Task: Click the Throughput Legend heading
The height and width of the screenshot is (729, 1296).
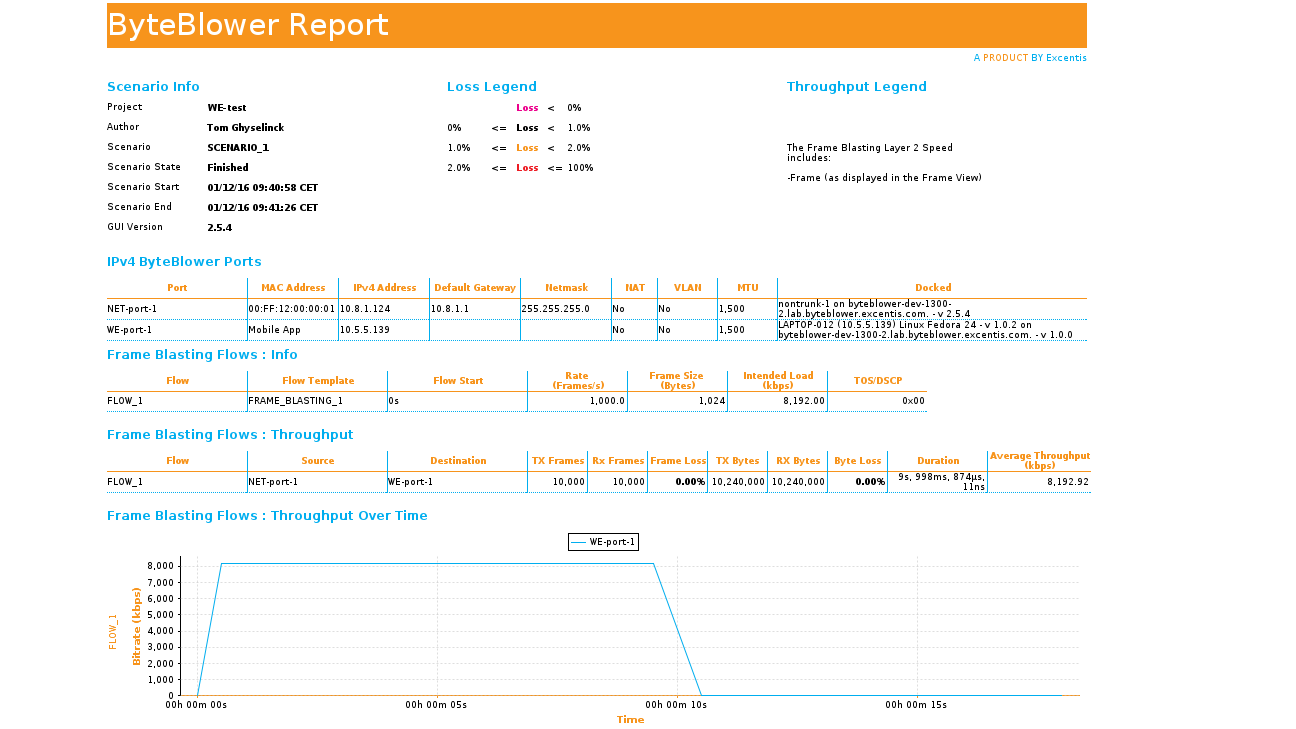Action: pyautogui.click(x=856, y=87)
